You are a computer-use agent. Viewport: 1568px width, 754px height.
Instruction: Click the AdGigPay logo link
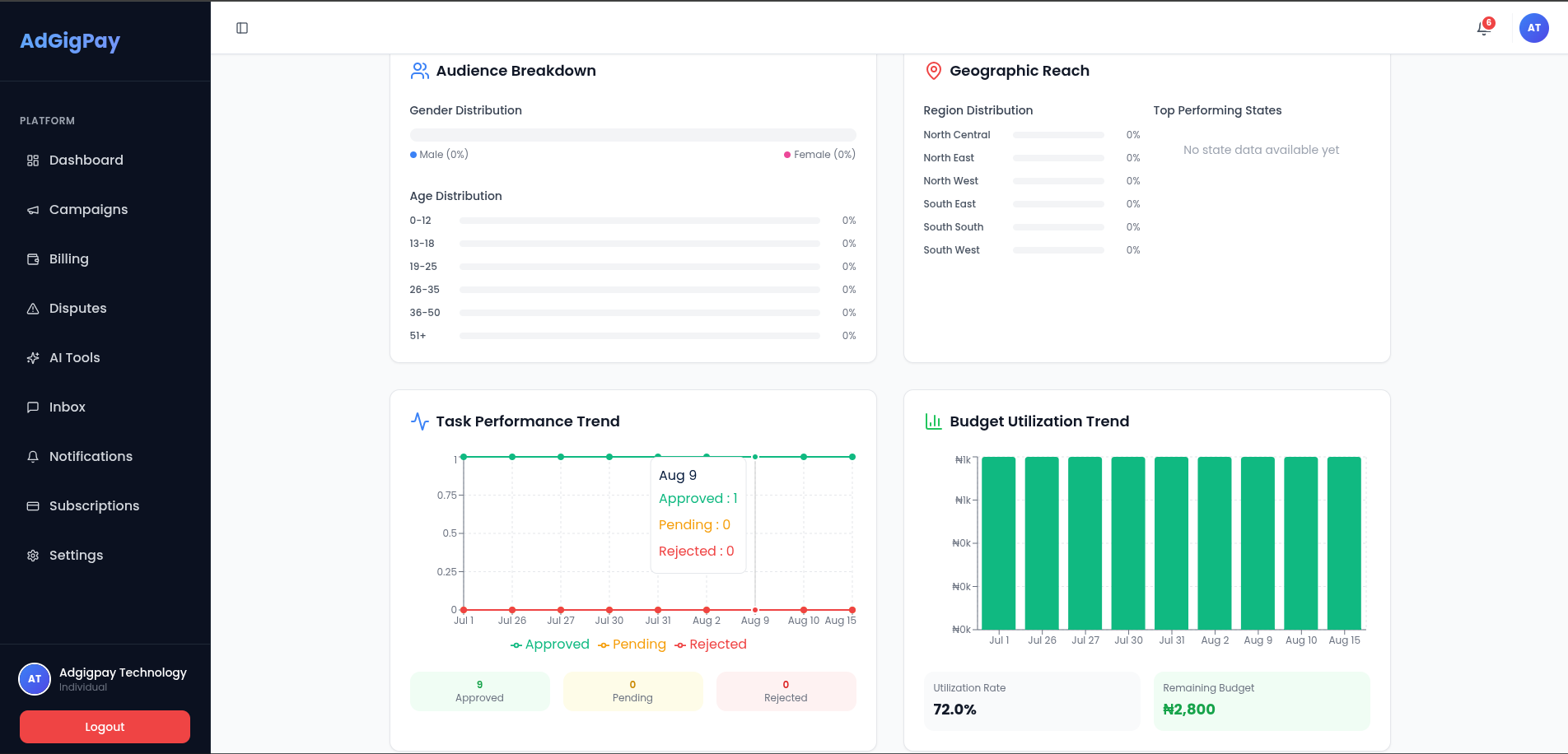70,40
